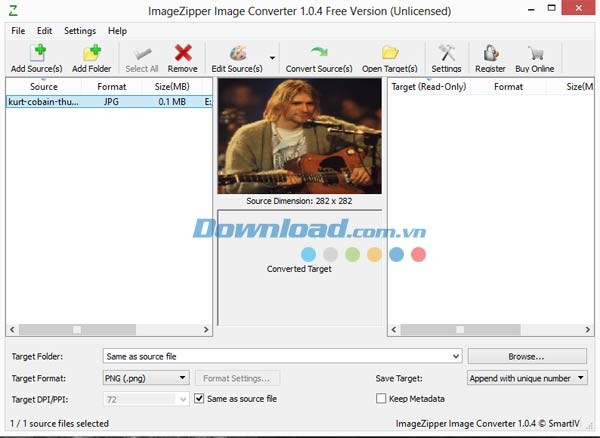Click the source image preview thumbnail

[300, 136]
